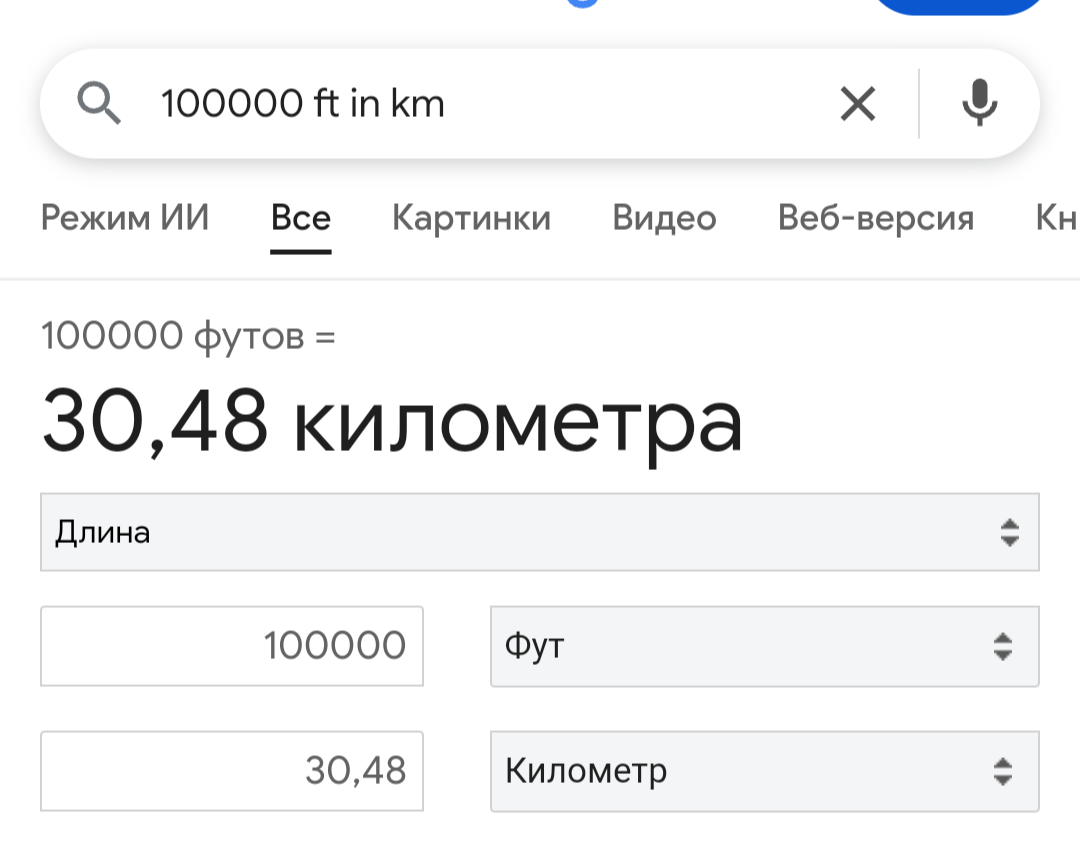Click the magnifying glass search icon
The width and height of the screenshot is (1080, 844).
click(99, 103)
